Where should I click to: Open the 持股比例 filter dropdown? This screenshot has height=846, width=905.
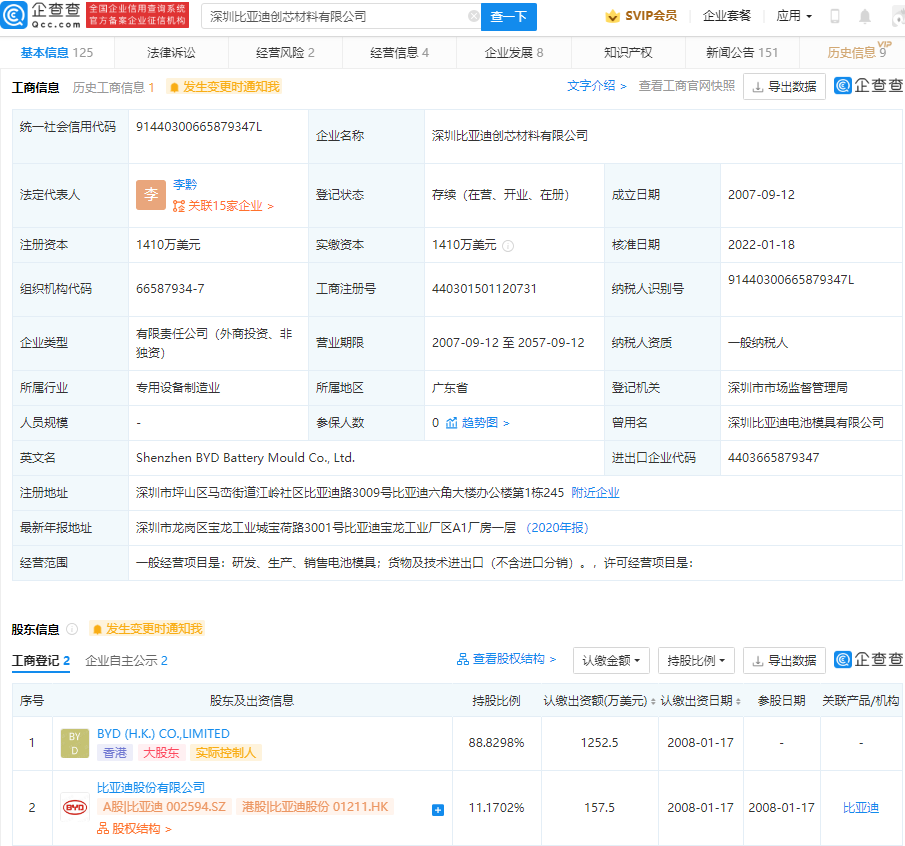pos(696,661)
